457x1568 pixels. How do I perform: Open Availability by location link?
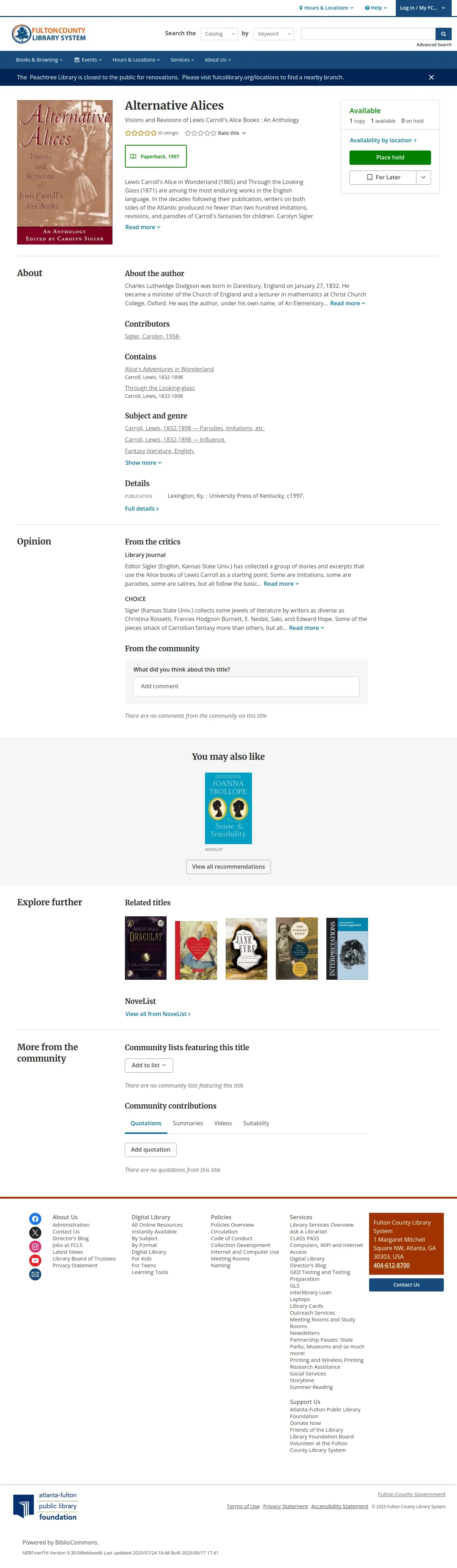383,140
